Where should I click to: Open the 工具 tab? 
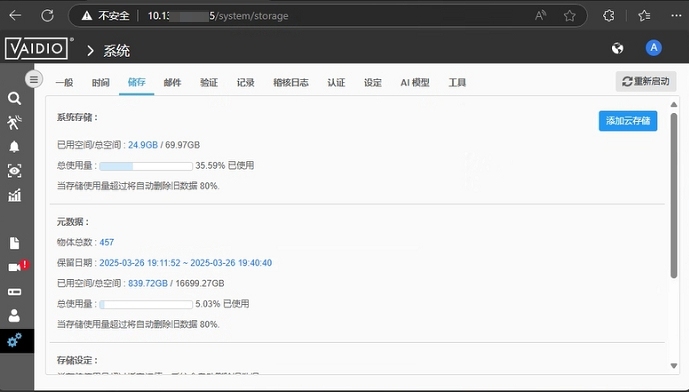[457, 82]
